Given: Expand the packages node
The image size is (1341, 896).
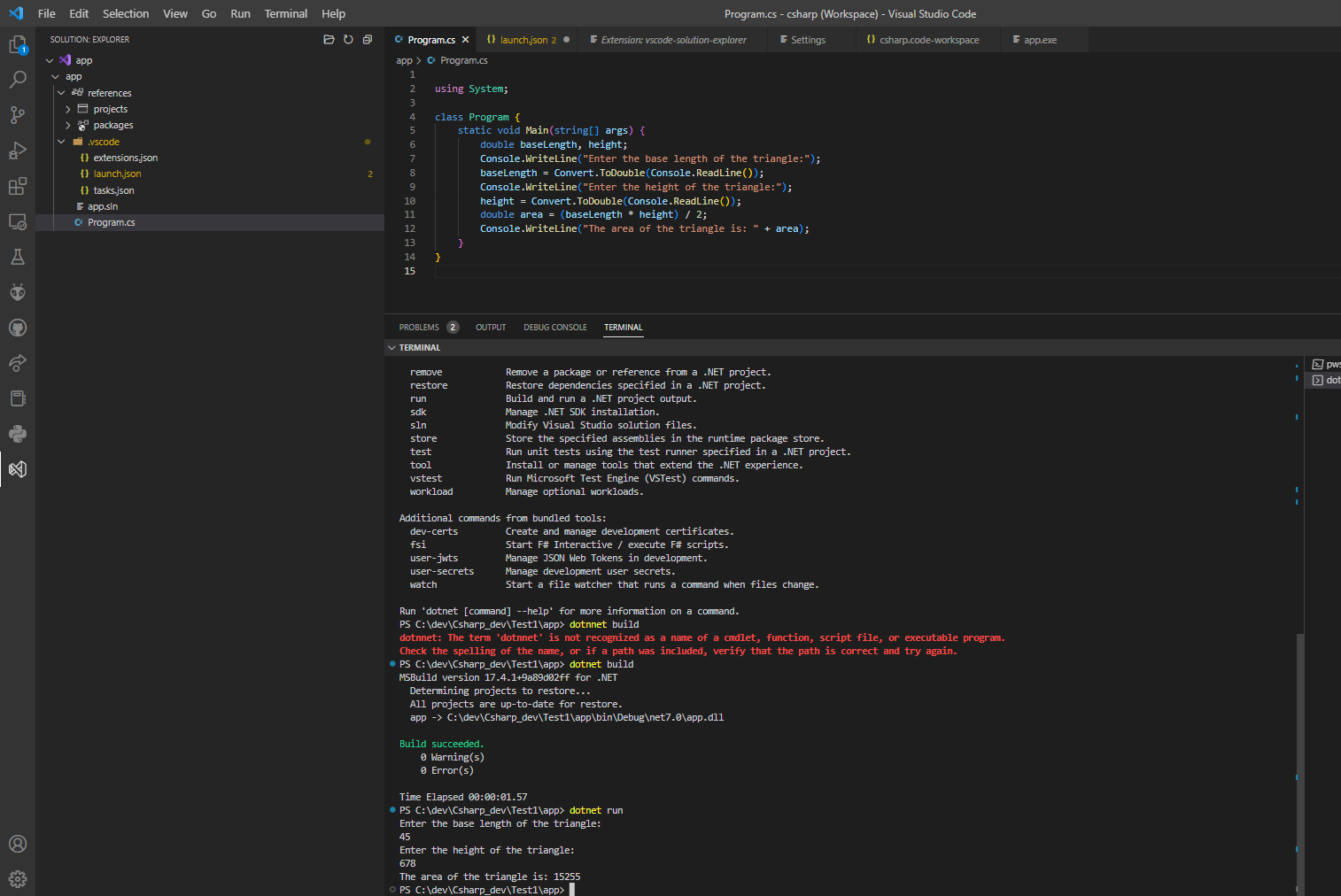Looking at the screenshot, I should pos(67,126).
